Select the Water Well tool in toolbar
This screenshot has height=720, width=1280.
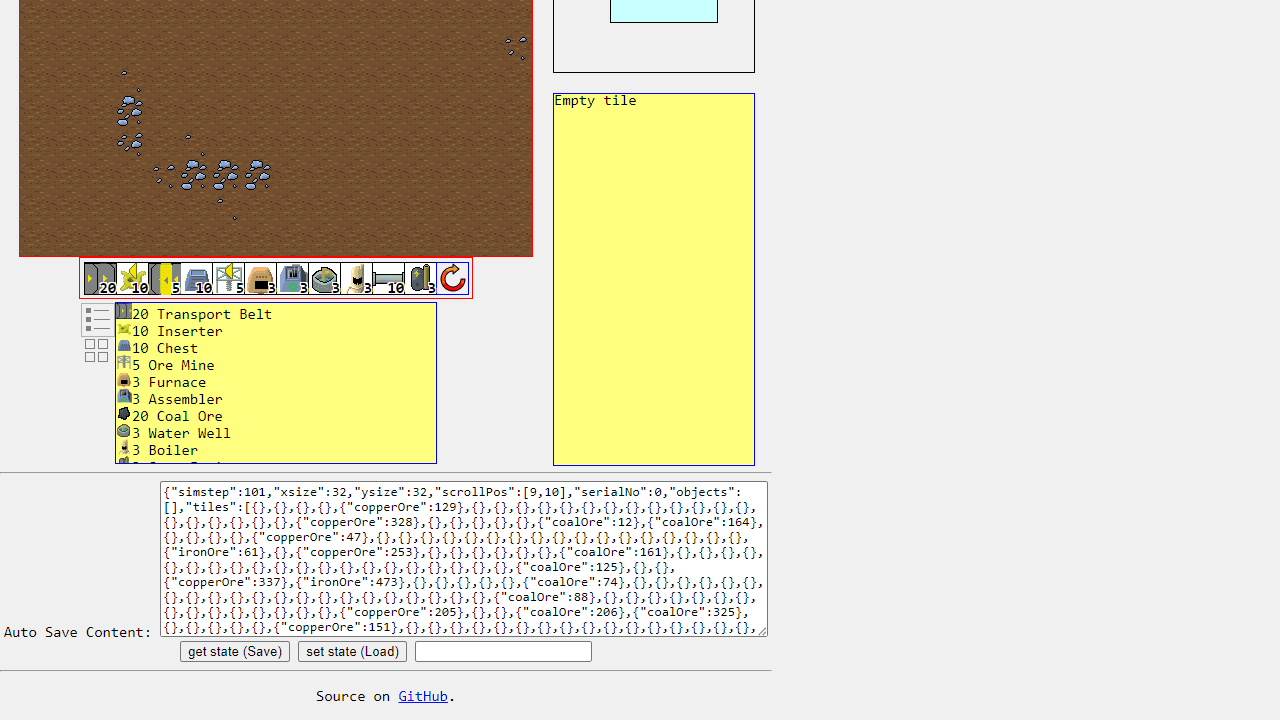pyautogui.click(x=324, y=278)
